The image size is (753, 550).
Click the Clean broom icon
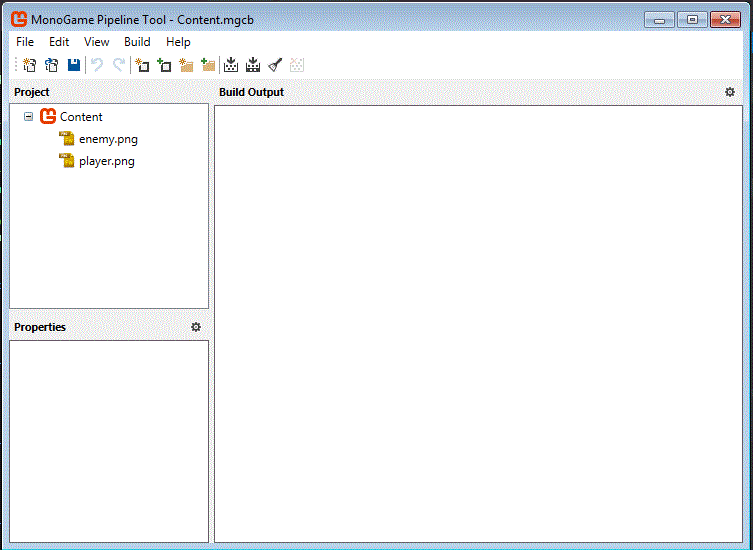pos(275,65)
